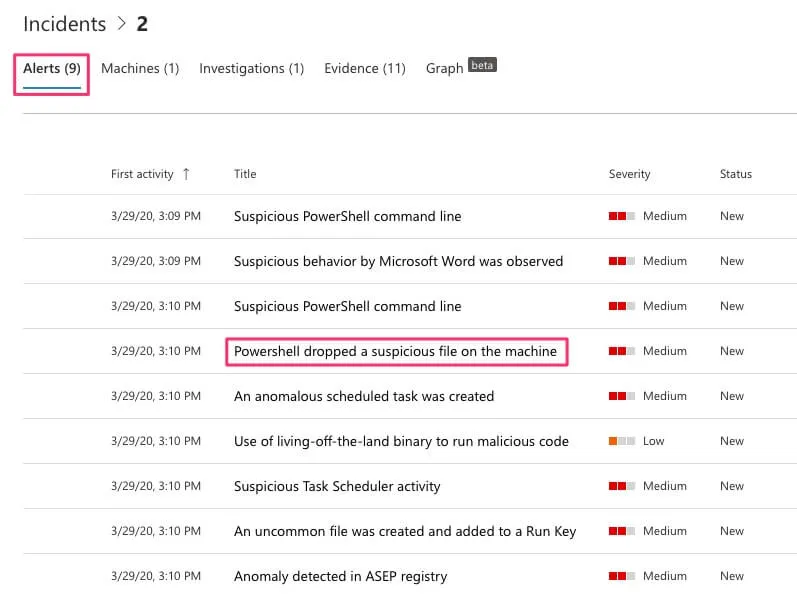Click the Low severity indicator bars
The image size is (797, 602).
[x=621, y=441]
